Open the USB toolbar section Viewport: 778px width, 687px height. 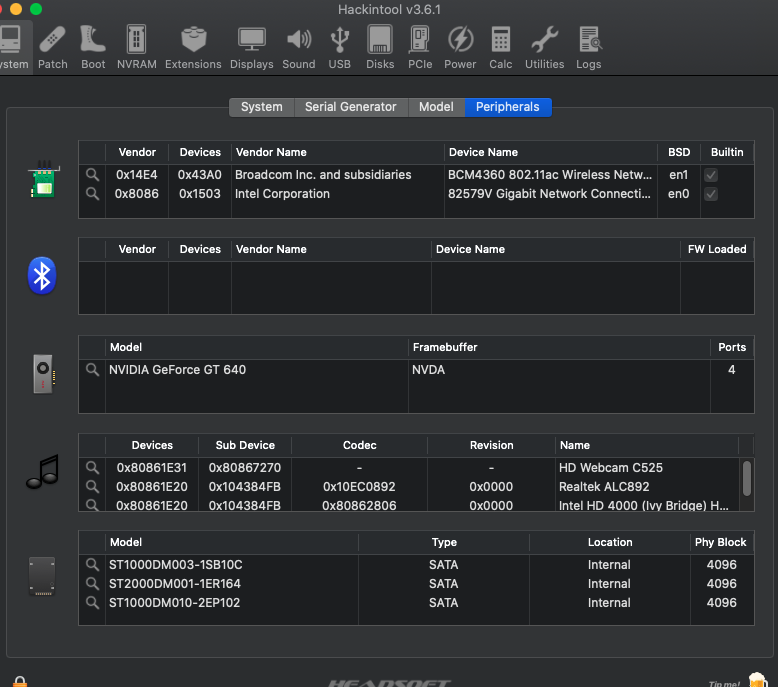pos(339,48)
